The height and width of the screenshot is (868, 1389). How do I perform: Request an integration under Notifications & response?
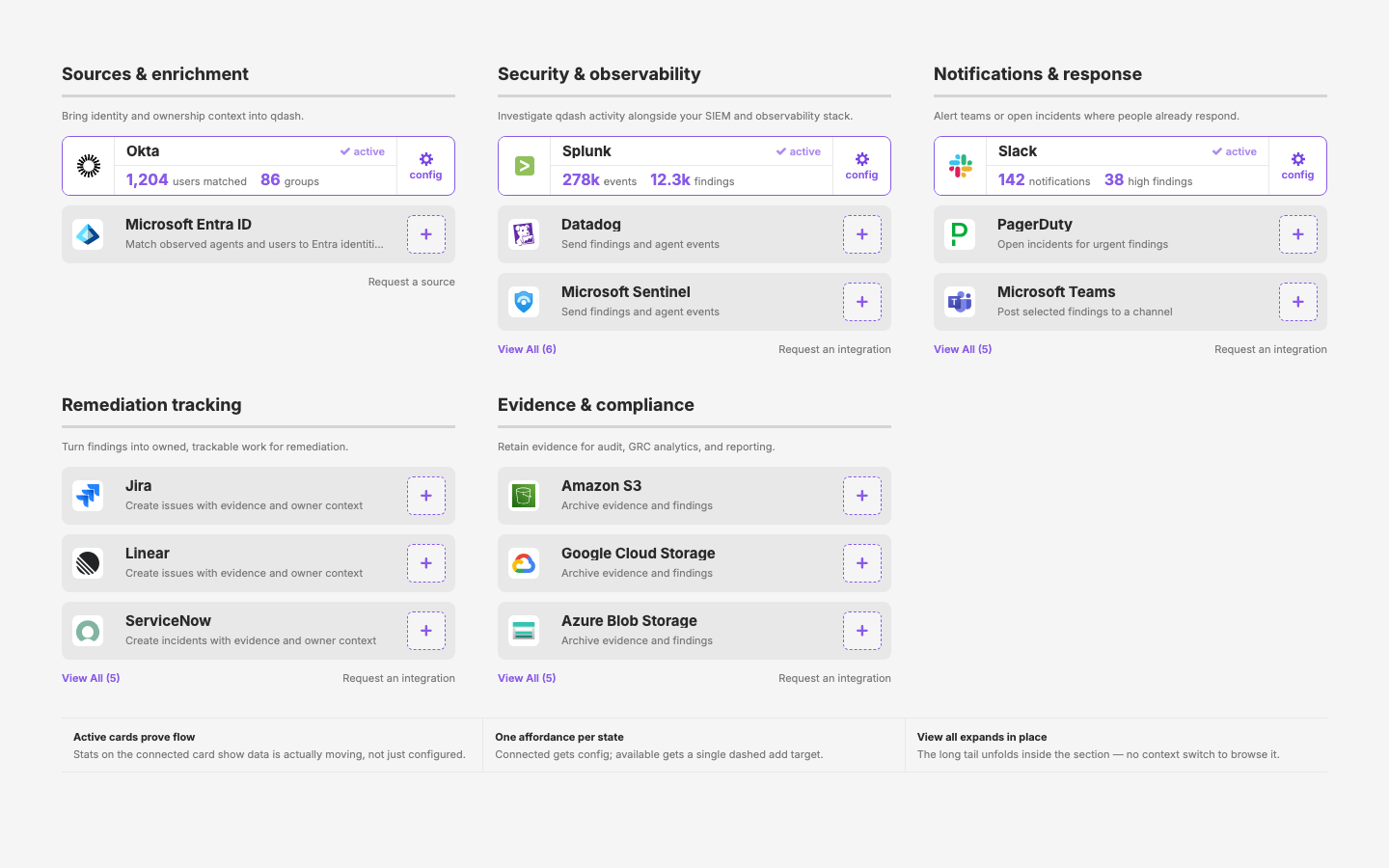1270,349
